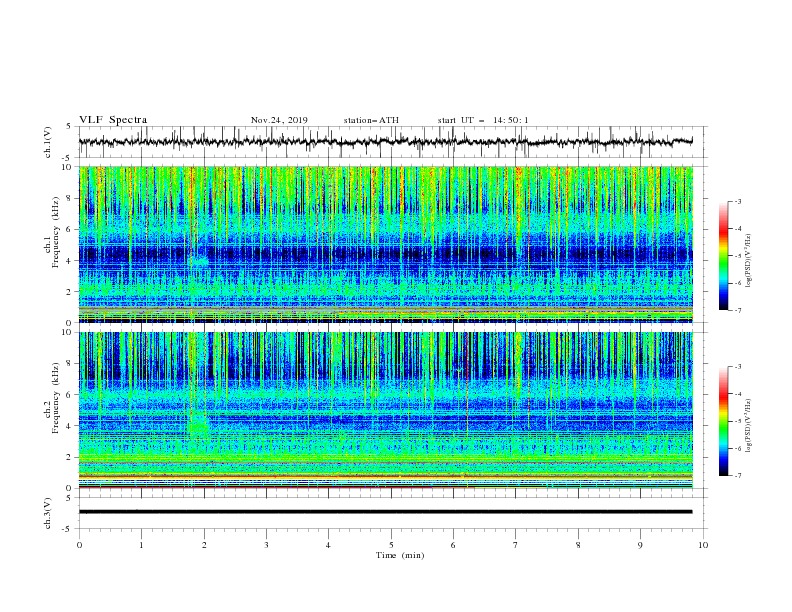Click the ch.1 color bar '-3' tick value

(737, 201)
